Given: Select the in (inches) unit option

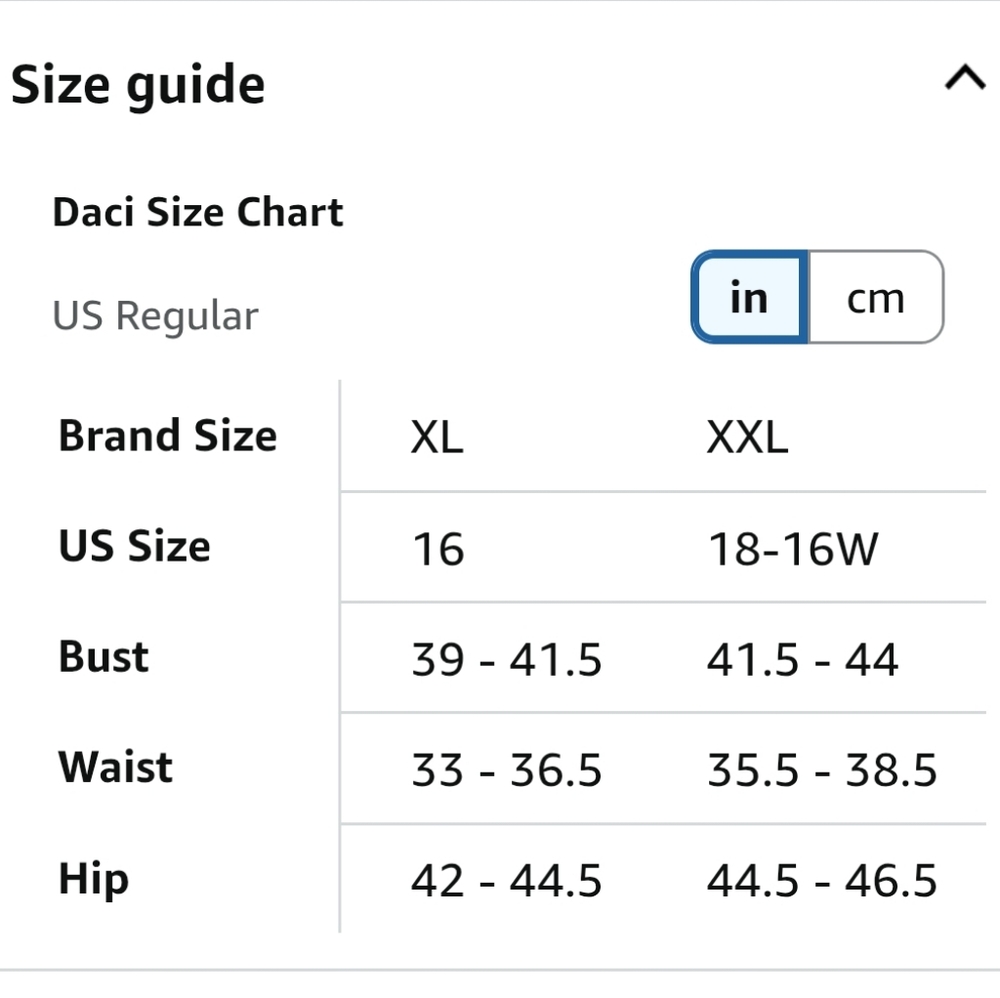Looking at the screenshot, I should pos(749,297).
